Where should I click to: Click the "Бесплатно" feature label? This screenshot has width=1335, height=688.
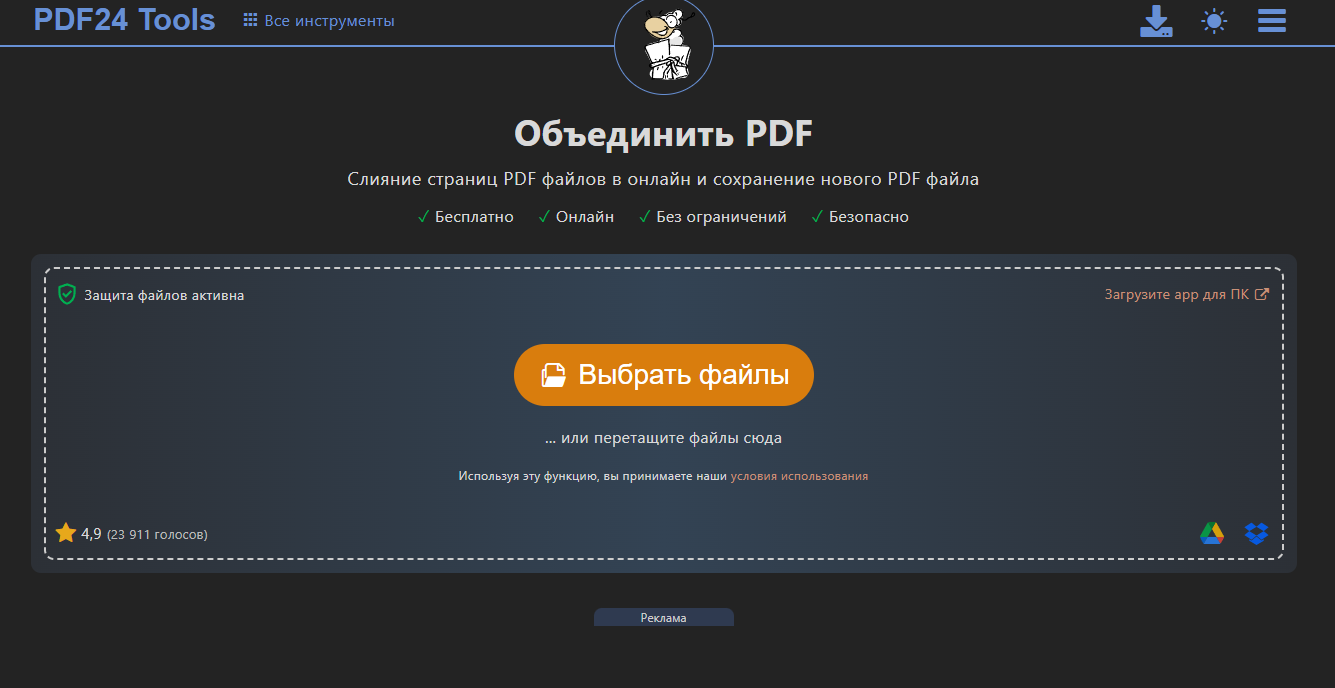[474, 216]
